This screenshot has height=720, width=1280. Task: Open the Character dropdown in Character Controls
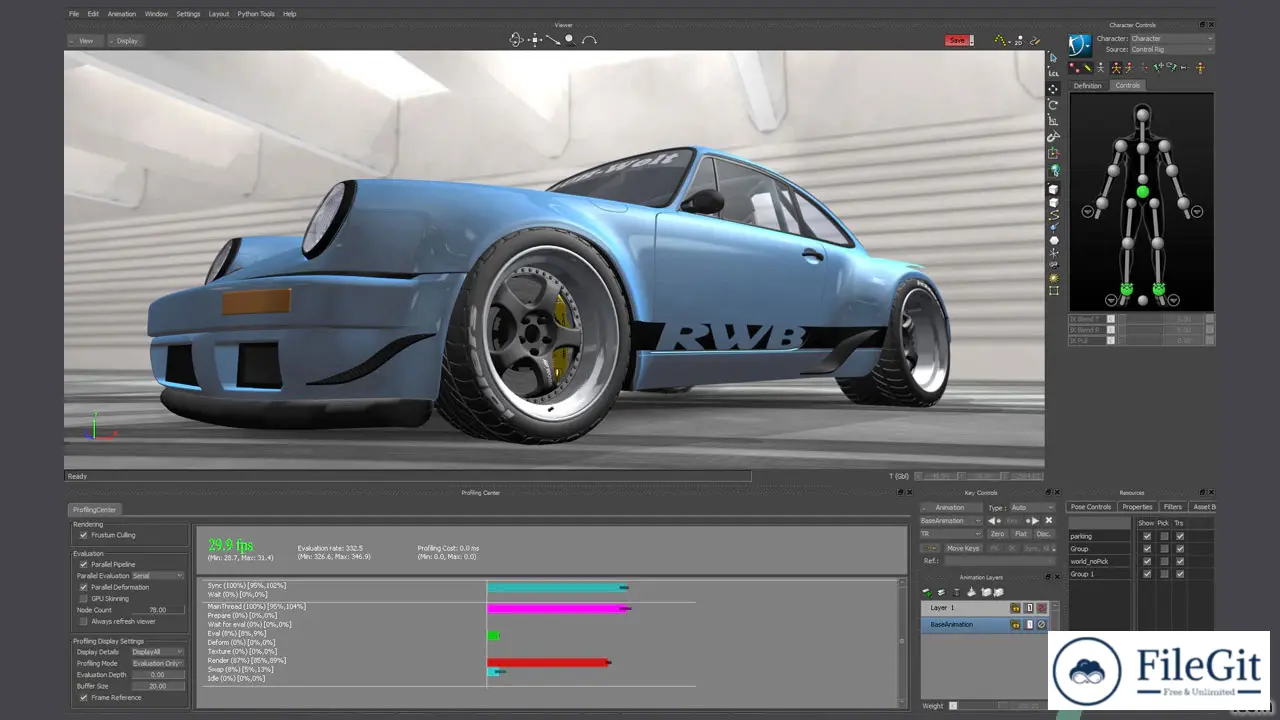[x=1172, y=38]
